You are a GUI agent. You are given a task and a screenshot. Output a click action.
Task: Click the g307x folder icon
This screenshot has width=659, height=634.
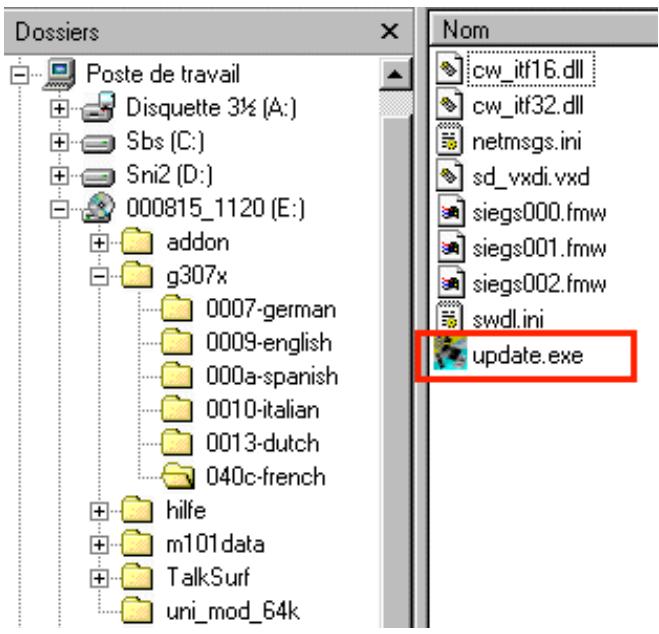137,275
